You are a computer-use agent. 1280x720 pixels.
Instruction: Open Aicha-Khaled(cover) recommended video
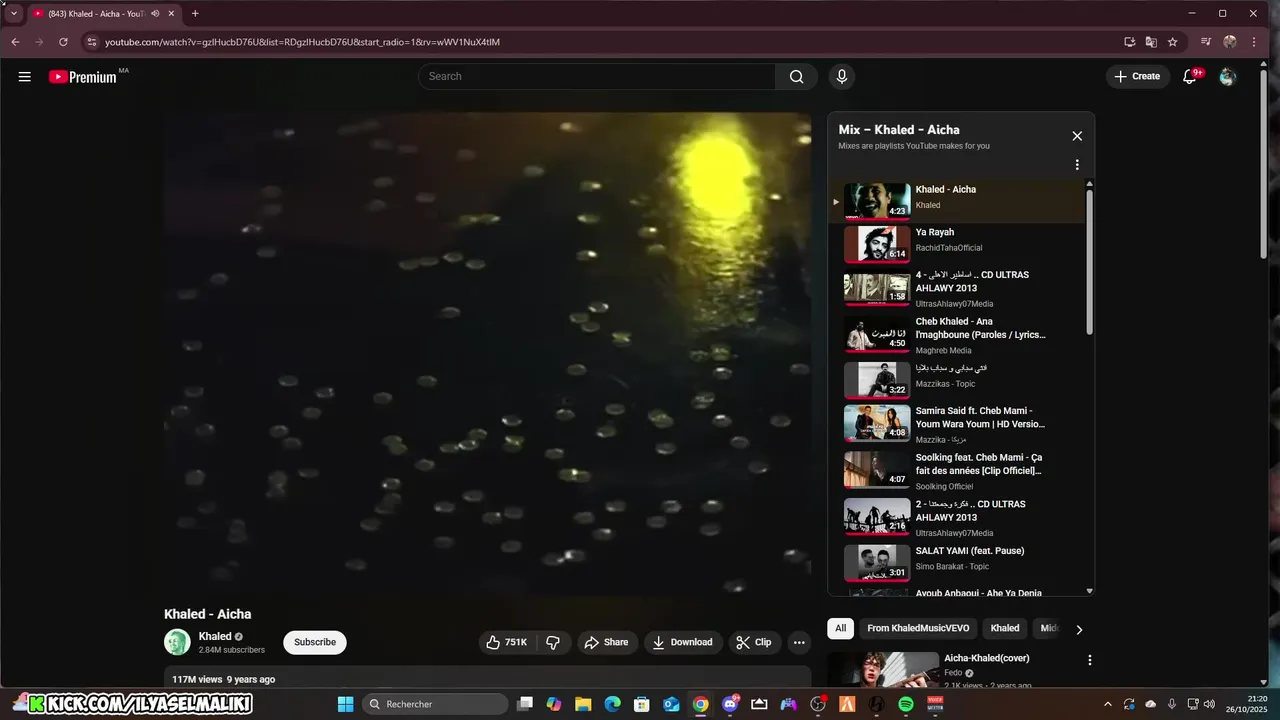click(986, 658)
